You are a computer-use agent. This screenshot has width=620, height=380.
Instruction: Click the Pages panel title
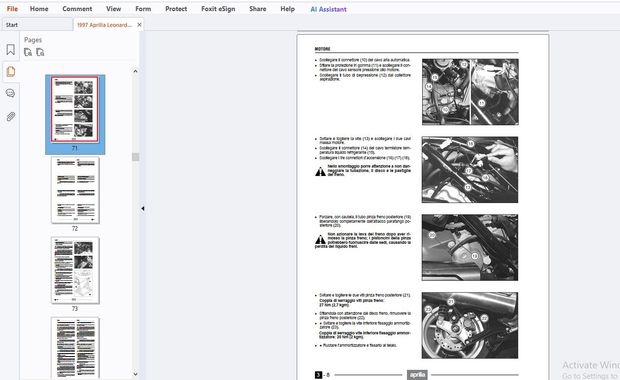click(33, 40)
